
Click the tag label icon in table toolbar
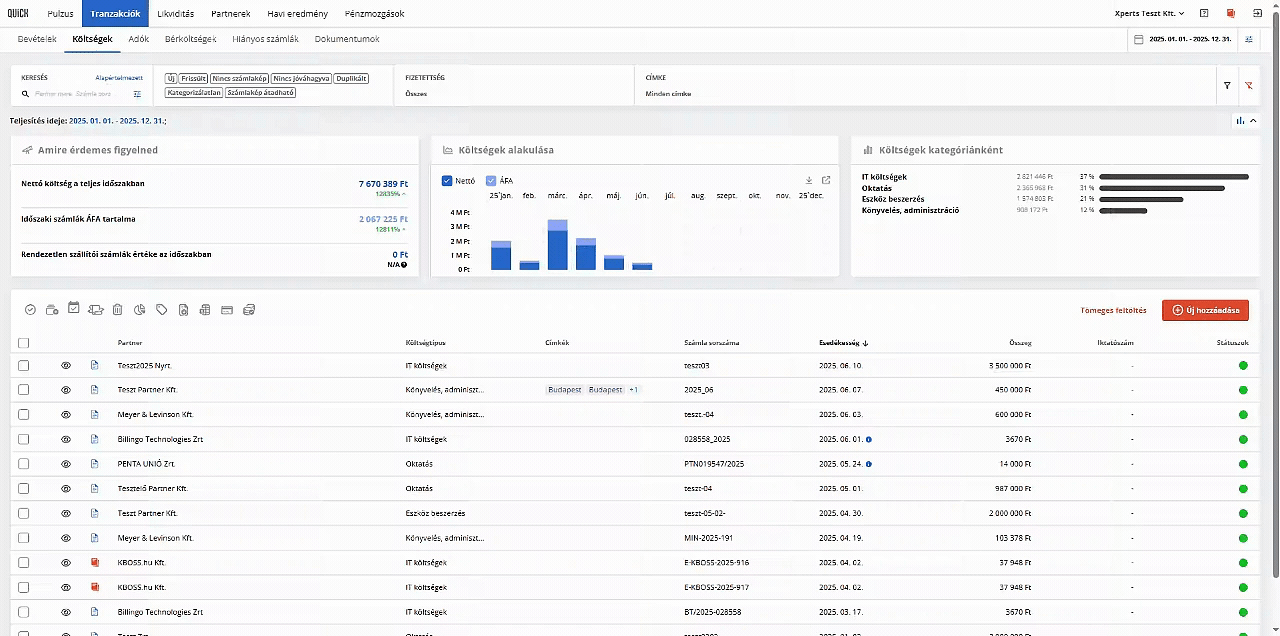162,310
